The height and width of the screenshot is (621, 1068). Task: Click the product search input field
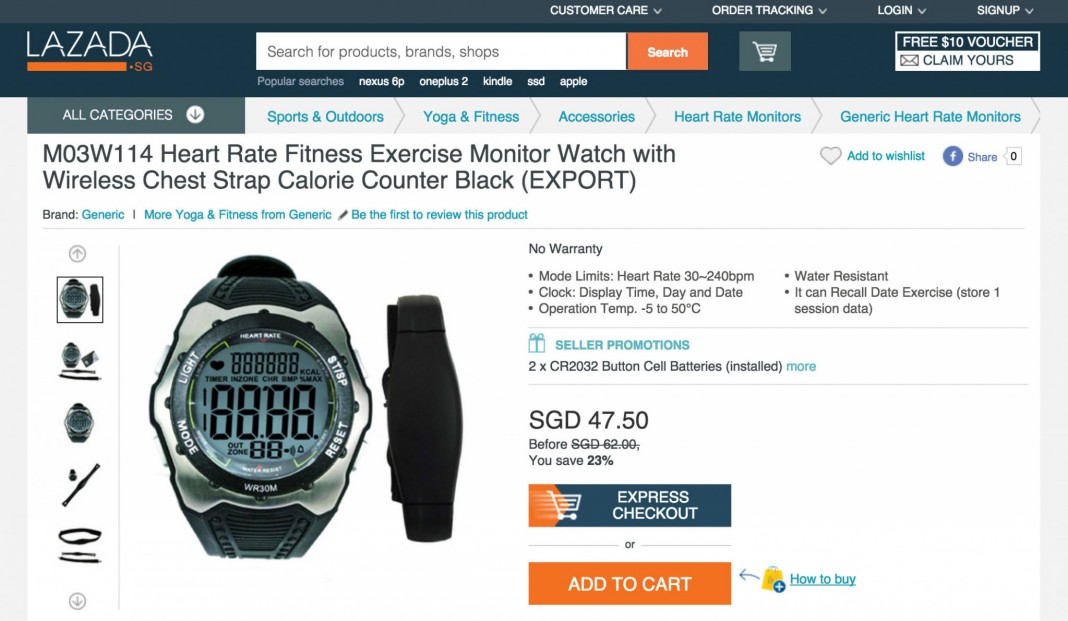pos(441,51)
